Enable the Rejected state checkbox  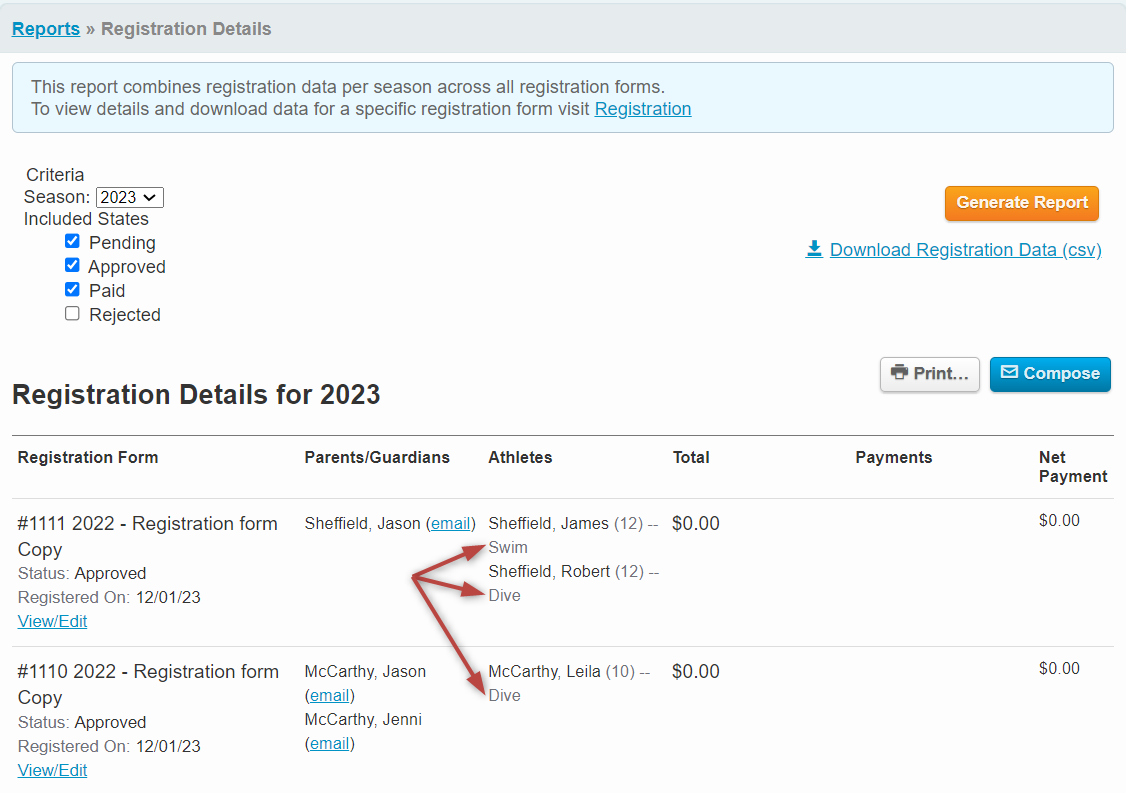click(x=72, y=314)
